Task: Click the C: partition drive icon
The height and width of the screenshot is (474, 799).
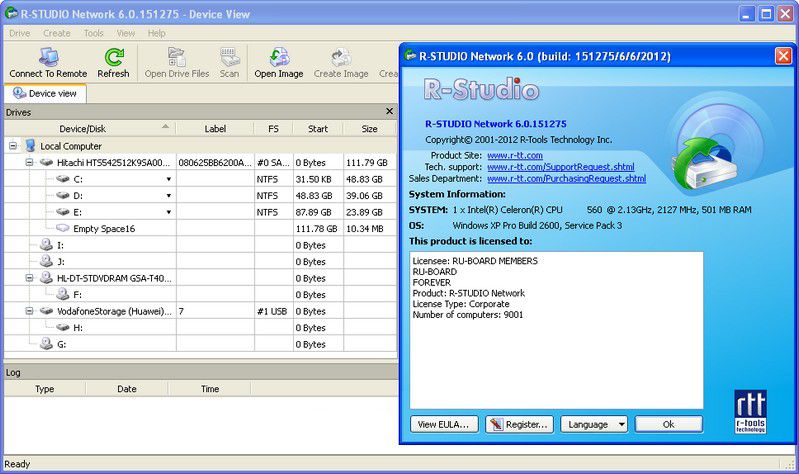Action: [x=63, y=179]
